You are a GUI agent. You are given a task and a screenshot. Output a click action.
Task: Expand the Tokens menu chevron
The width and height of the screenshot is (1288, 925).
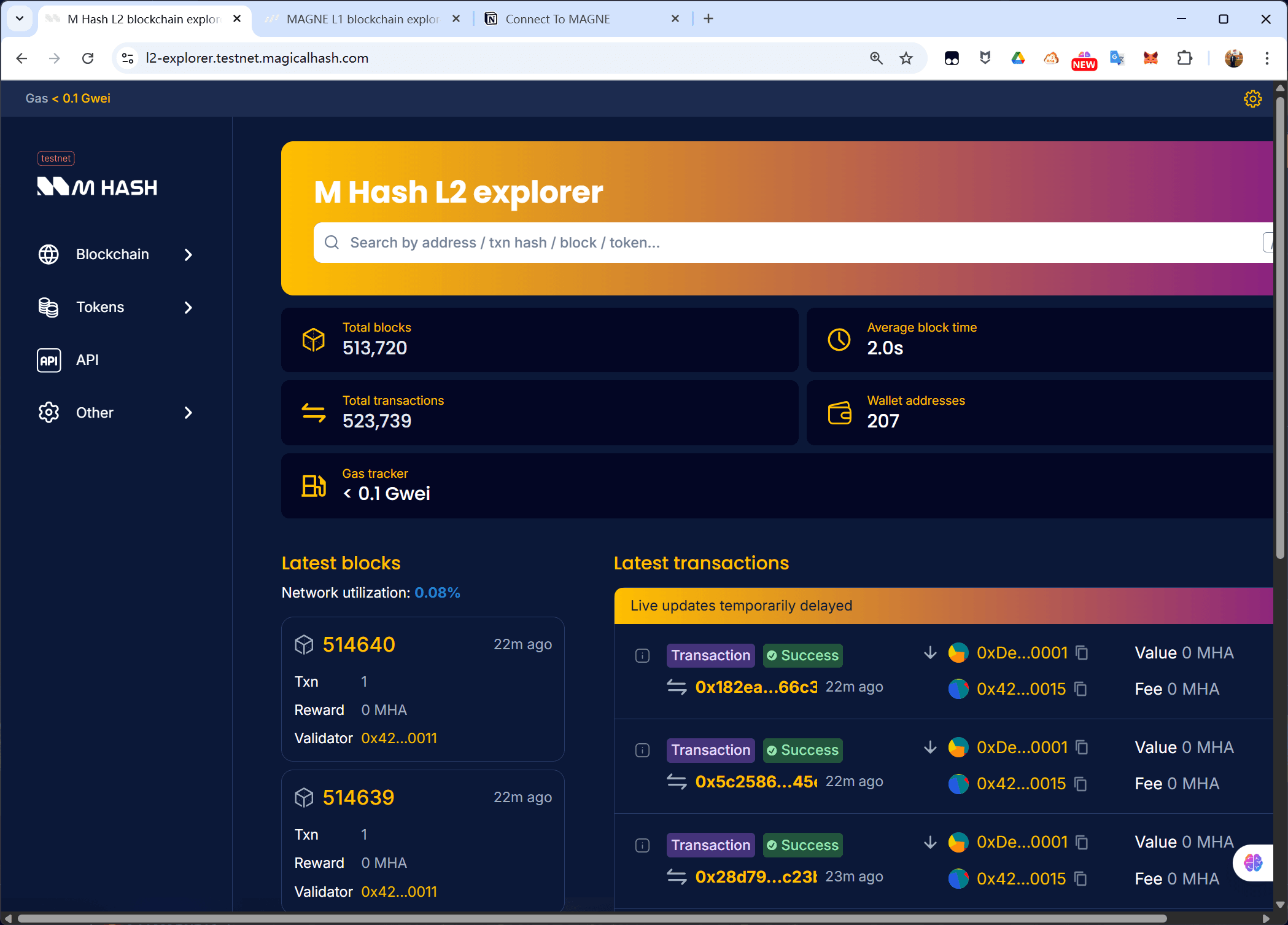pos(188,308)
